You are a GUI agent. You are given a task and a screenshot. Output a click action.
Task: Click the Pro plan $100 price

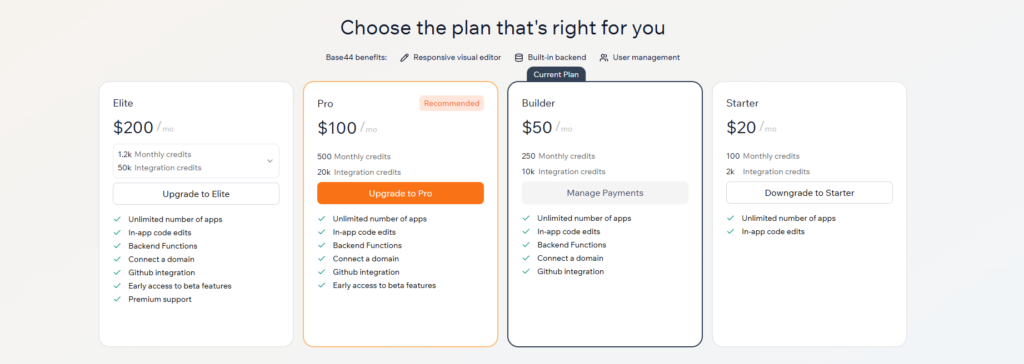(x=337, y=128)
